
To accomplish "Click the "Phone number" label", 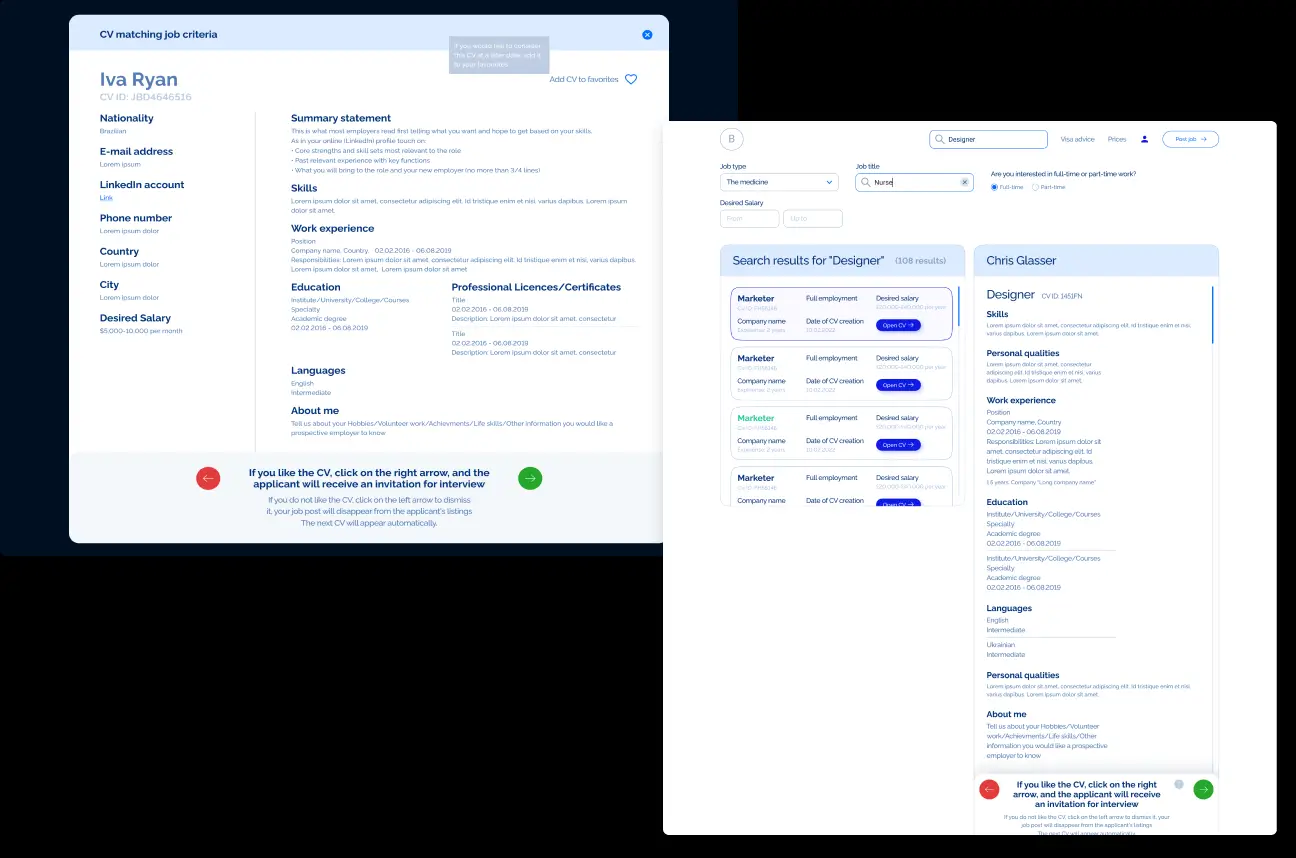I will [136, 218].
